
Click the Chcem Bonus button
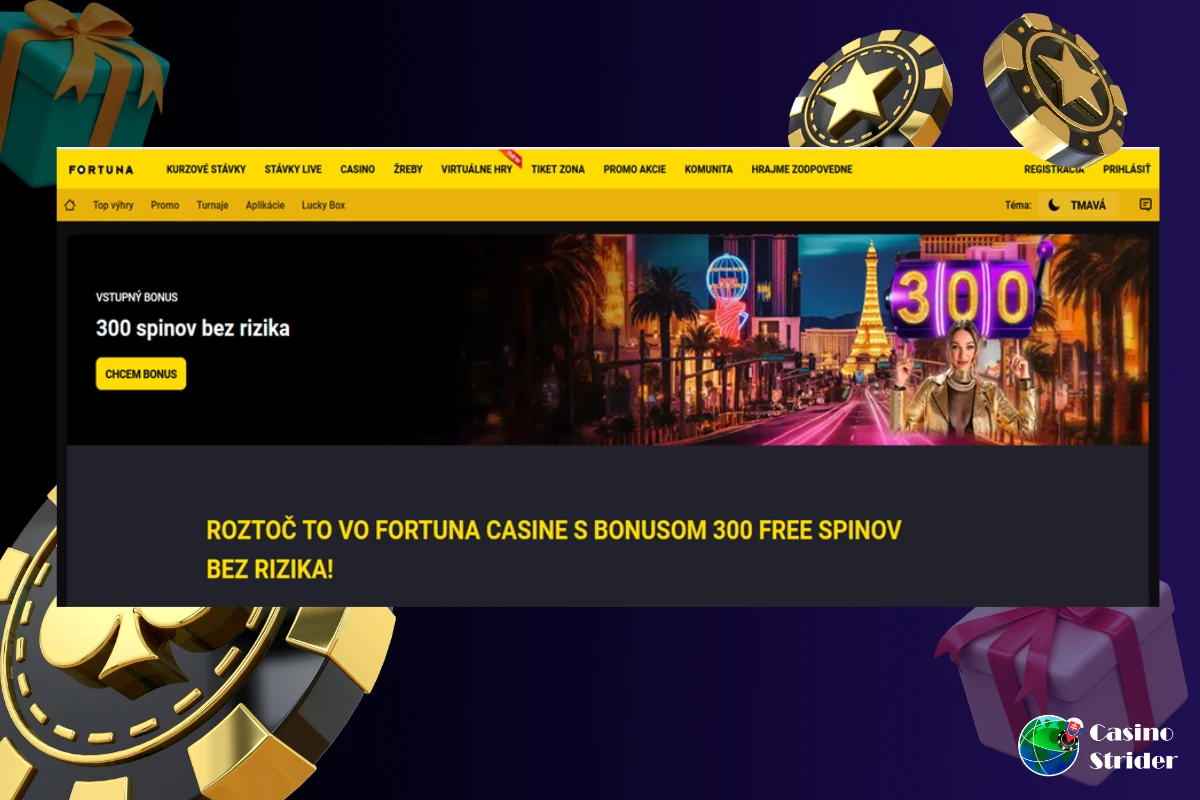(x=141, y=374)
